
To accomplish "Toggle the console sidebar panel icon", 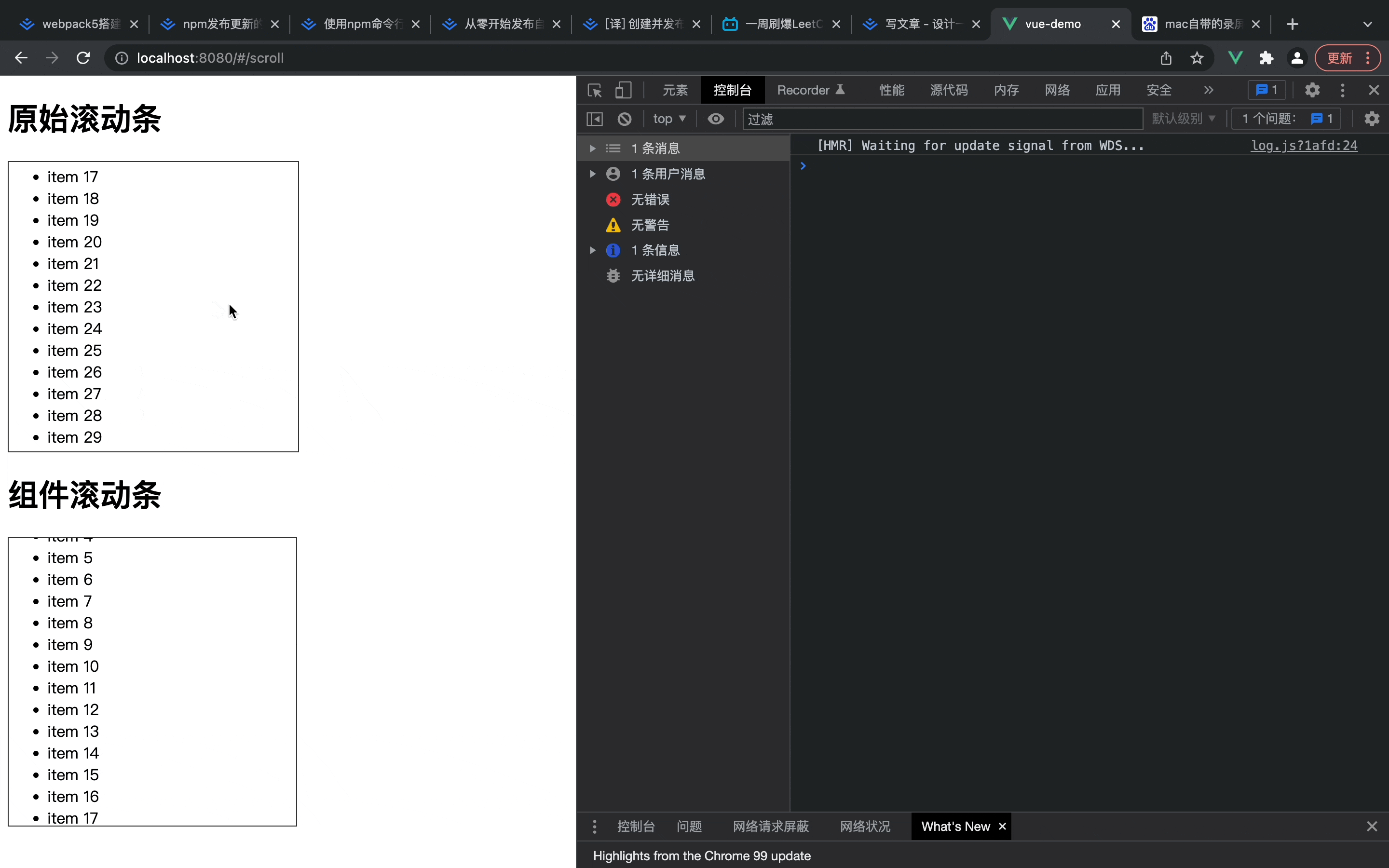I will 595,119.
